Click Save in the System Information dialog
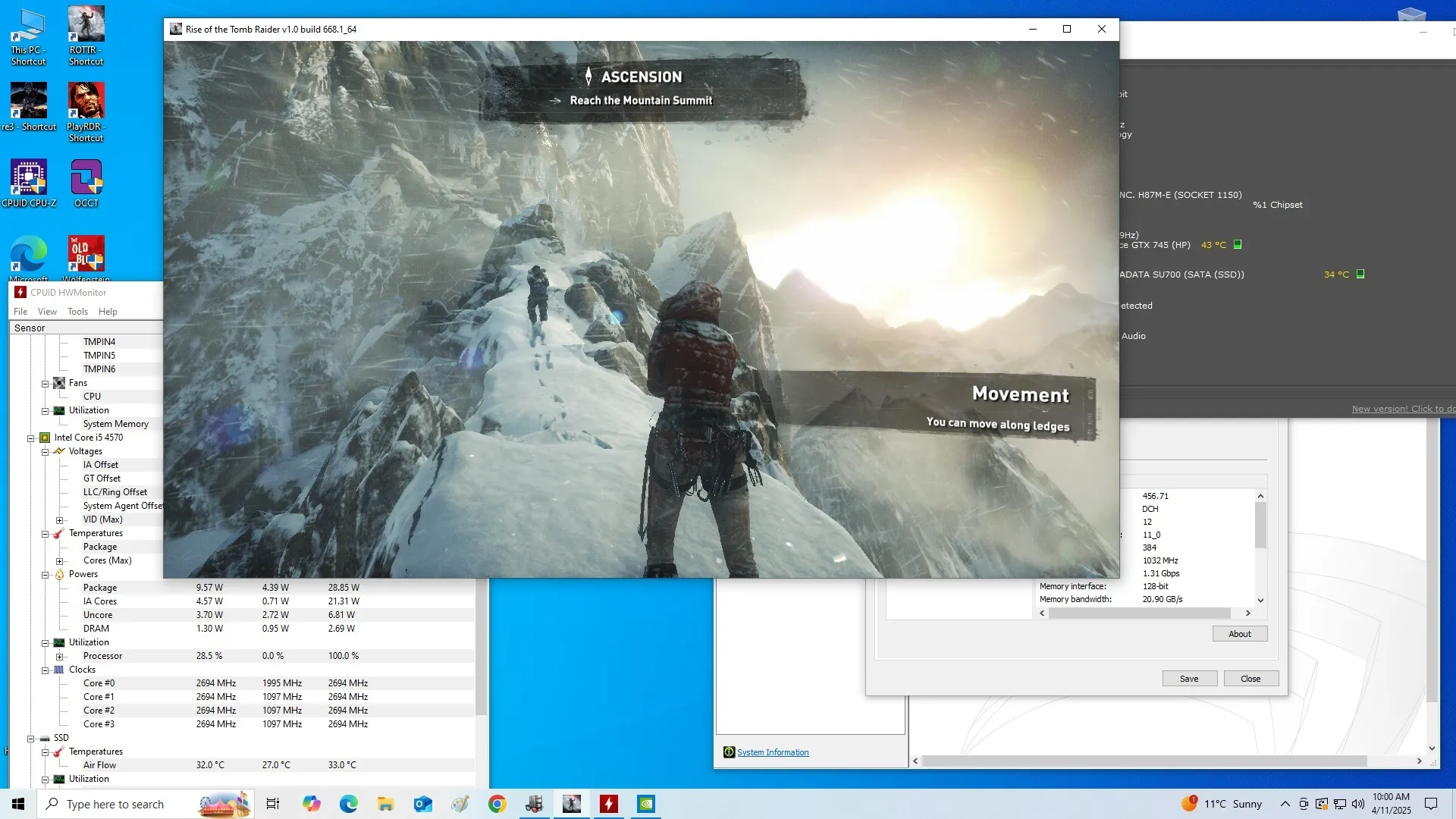The width and height of the screenshot is (1456, 819). pos(1189,679)
